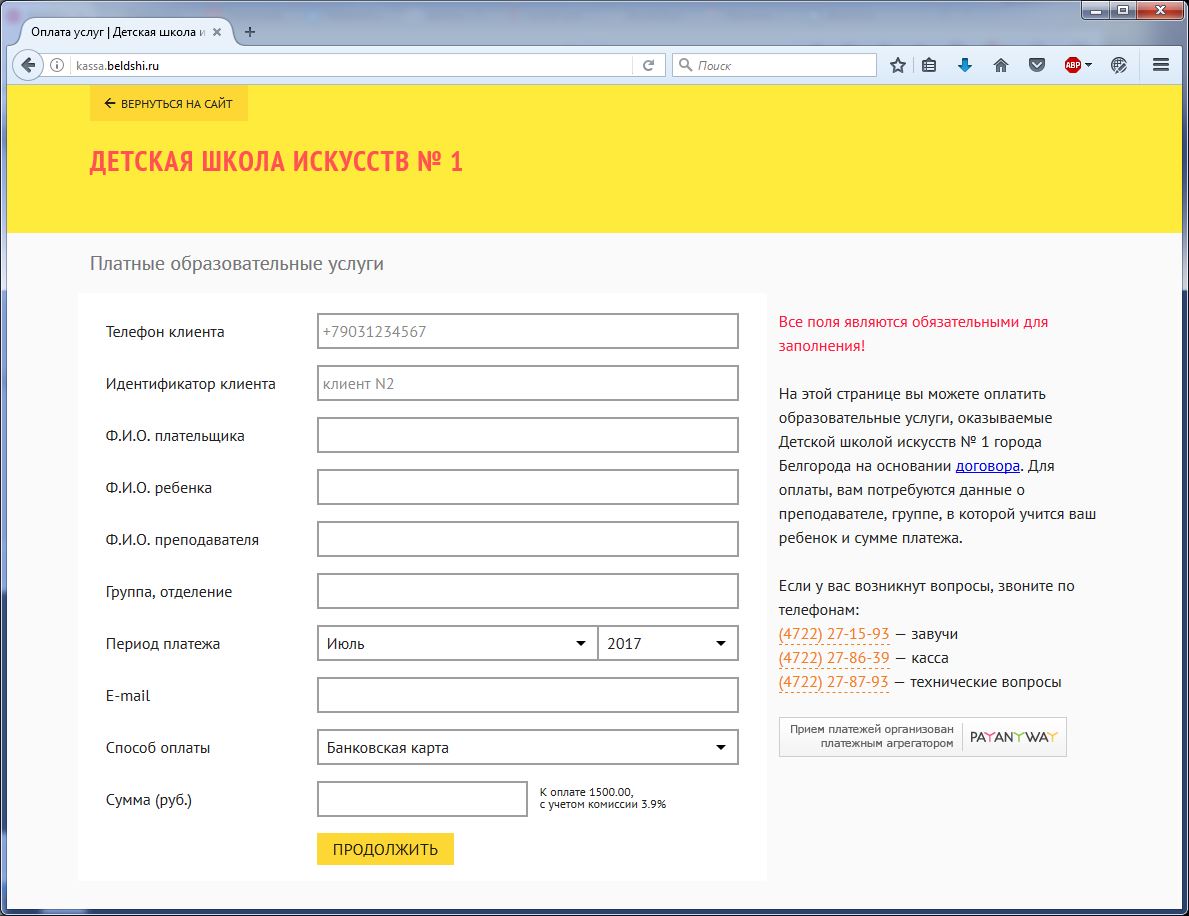Click ВЕРНУТЬСЯ НА САЙТ button
This screenshot has width=1189, height=916.
[168, 103]
